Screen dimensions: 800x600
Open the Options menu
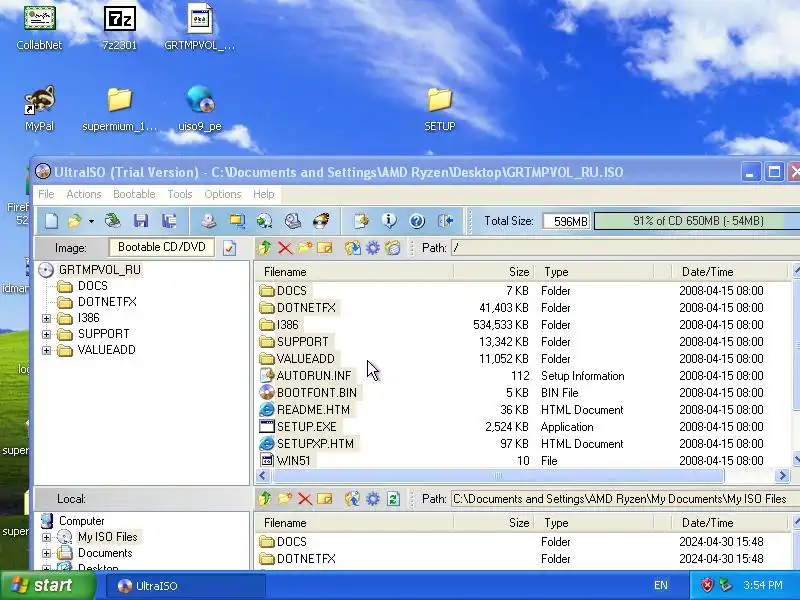click(x=222, y=194)
